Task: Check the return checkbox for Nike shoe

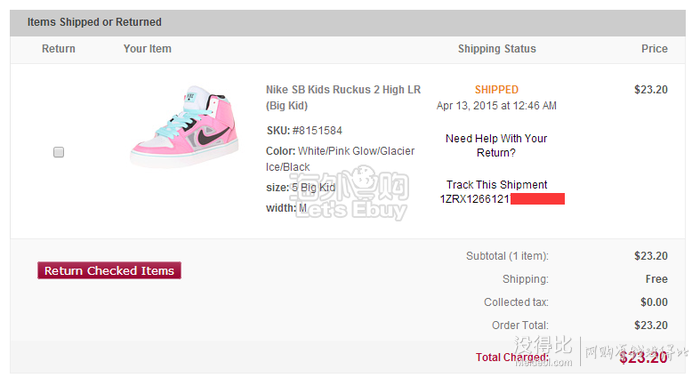Action: [58, 152]
